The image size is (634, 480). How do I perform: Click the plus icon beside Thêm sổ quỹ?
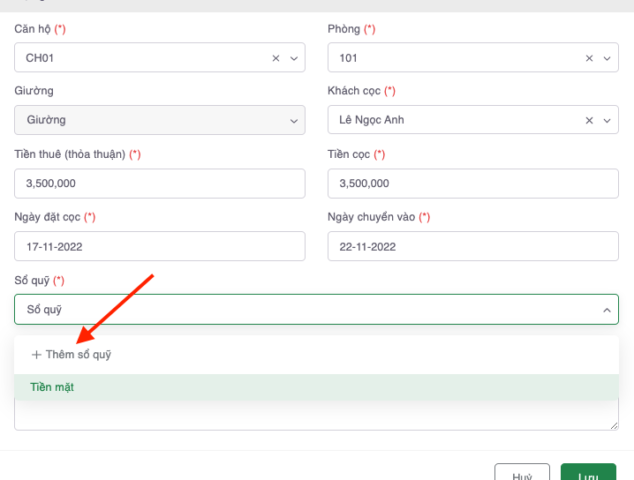click(37, 354)
